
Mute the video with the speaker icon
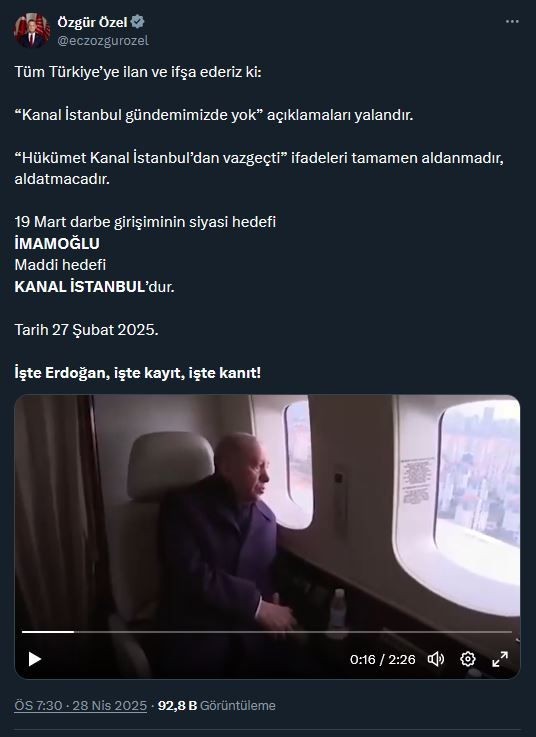435,659
